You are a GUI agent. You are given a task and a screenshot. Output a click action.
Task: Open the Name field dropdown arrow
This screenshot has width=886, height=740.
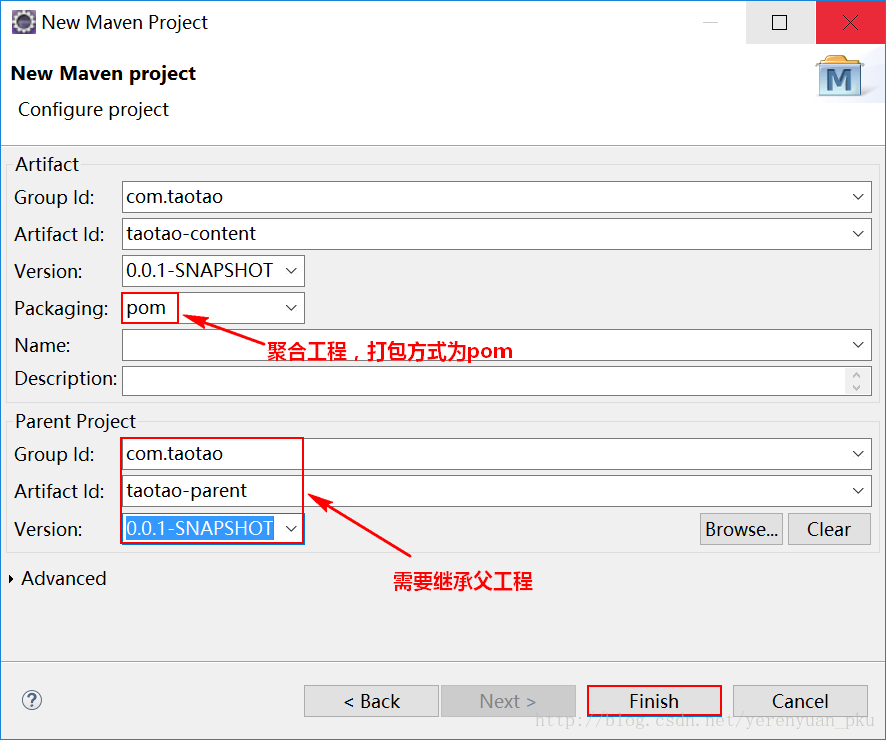tap(858, 345)
